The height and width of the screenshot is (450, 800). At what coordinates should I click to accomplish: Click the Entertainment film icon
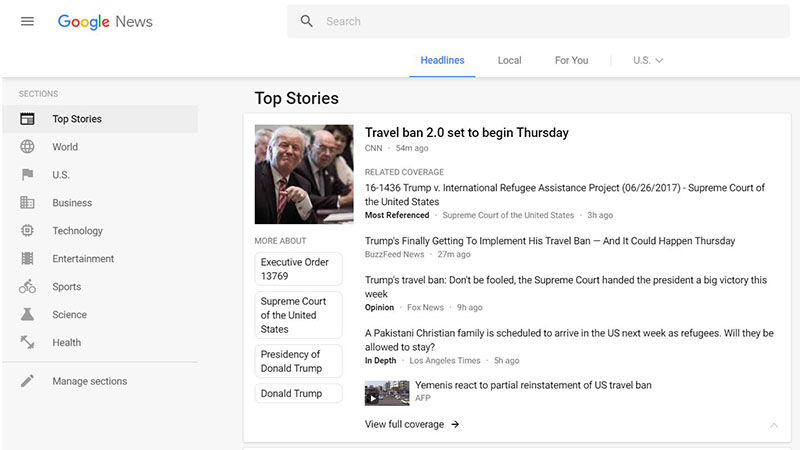coord(28,259)
